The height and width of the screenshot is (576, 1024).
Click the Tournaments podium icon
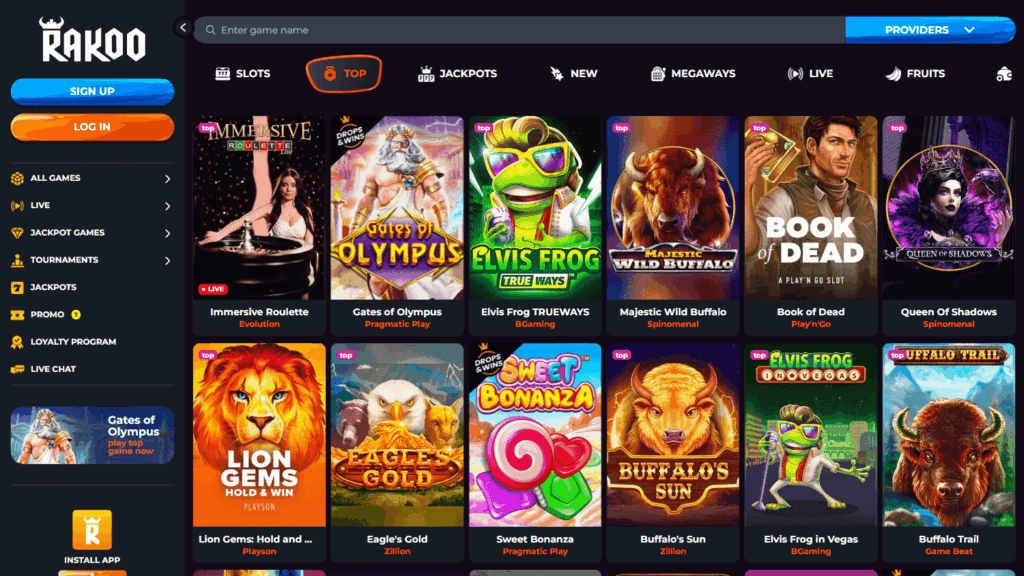[x=17, y=260]
